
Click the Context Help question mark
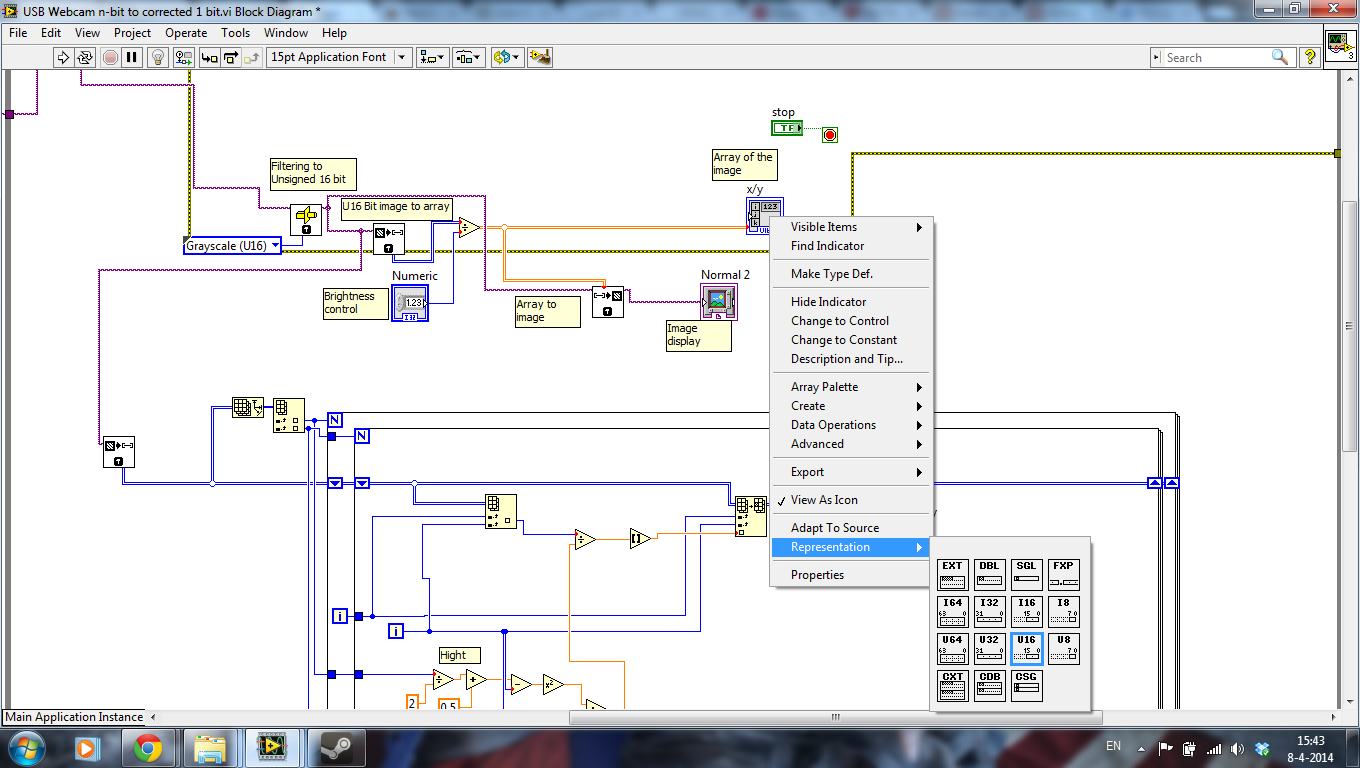(1309, 57)
